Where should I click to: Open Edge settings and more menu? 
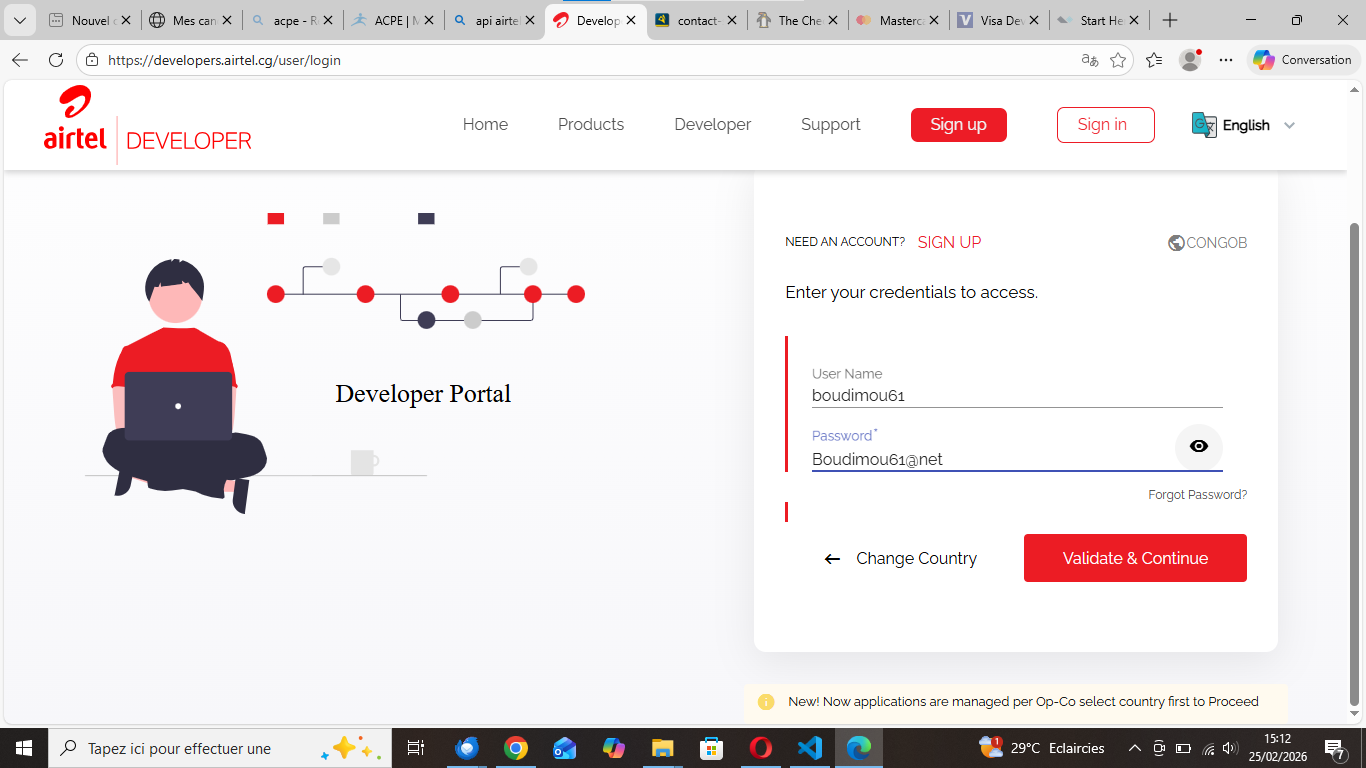click(x=1226, y=60)
